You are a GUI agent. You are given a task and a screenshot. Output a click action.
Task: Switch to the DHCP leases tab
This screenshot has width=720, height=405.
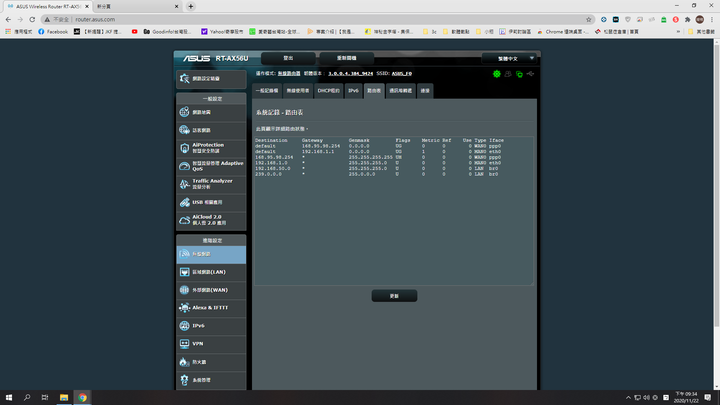[329, 91]
